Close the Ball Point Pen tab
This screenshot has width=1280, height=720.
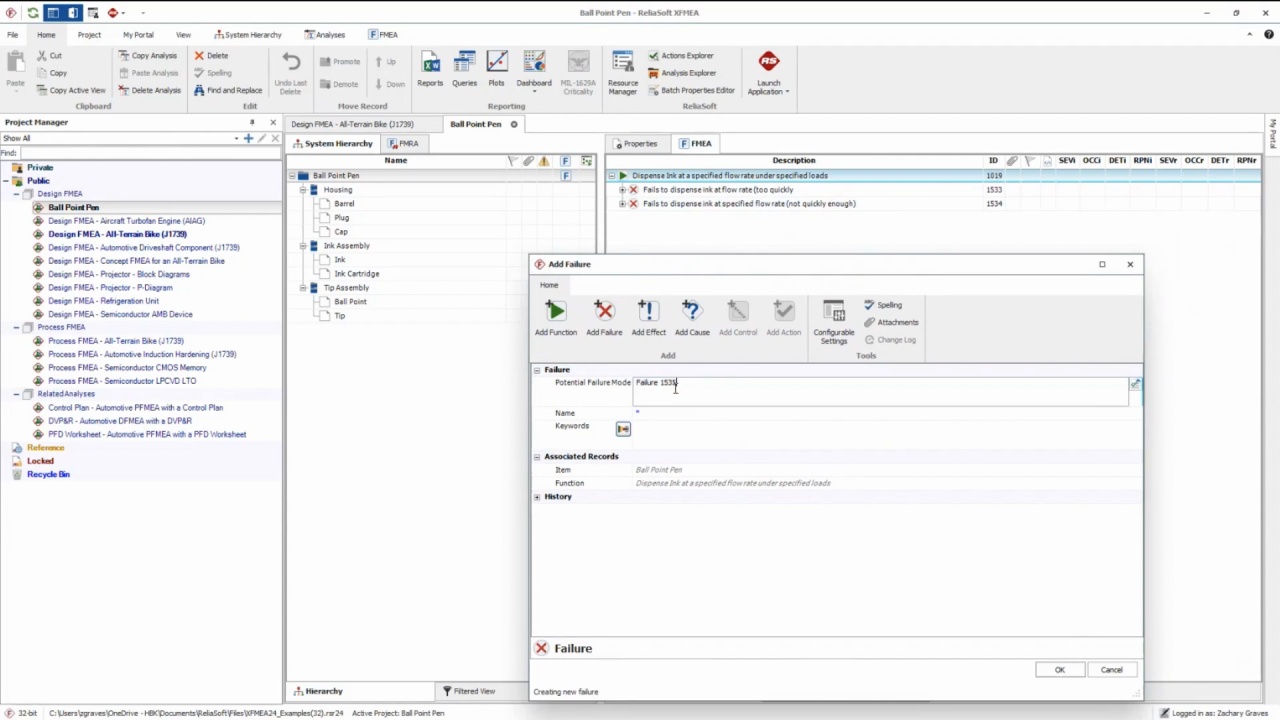pos(514,124)
